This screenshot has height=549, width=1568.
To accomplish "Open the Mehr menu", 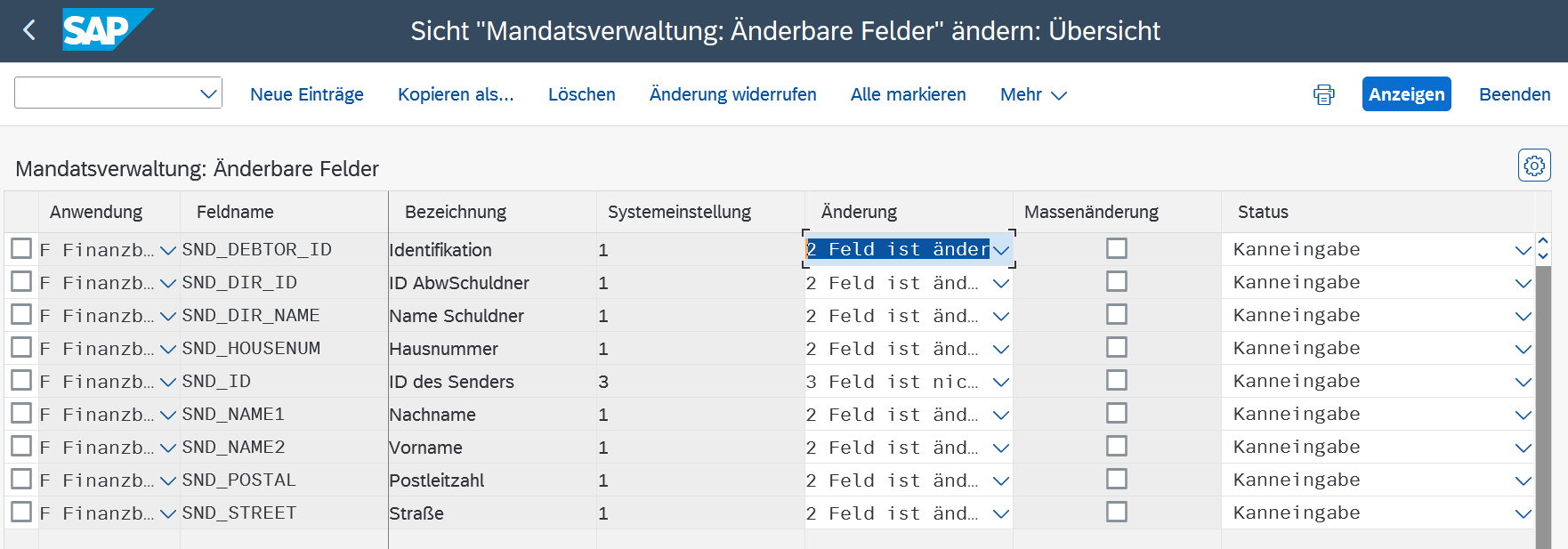I will tap(1032, 94).
